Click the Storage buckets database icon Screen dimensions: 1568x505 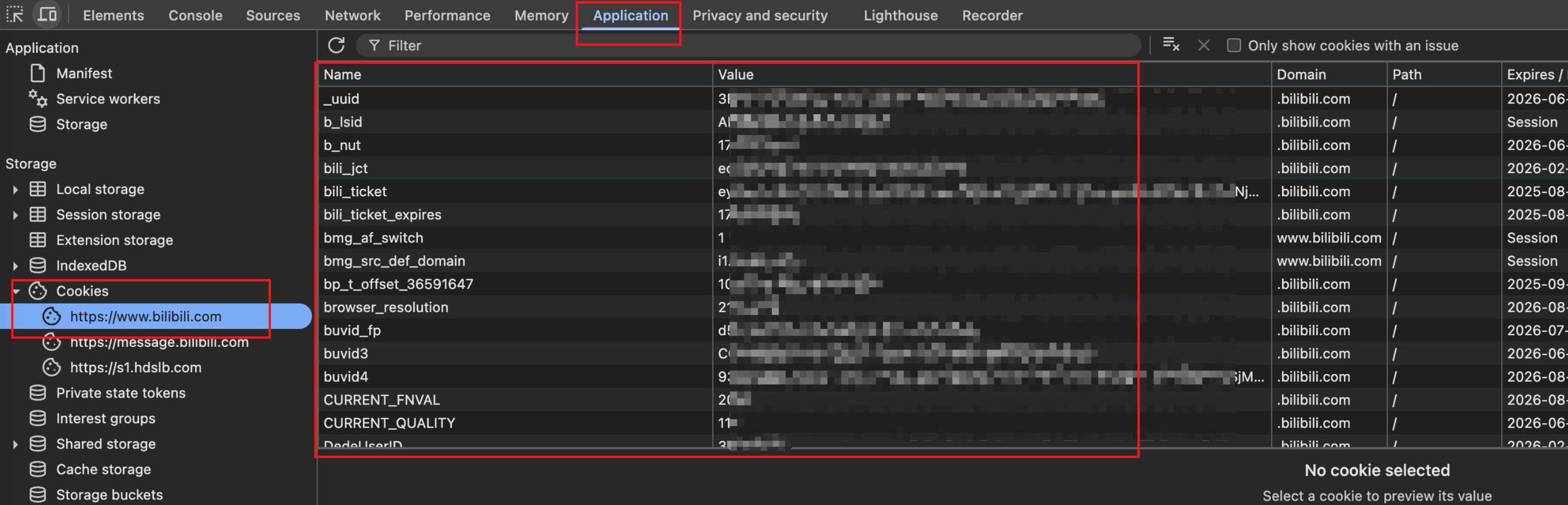pos(38,494)
